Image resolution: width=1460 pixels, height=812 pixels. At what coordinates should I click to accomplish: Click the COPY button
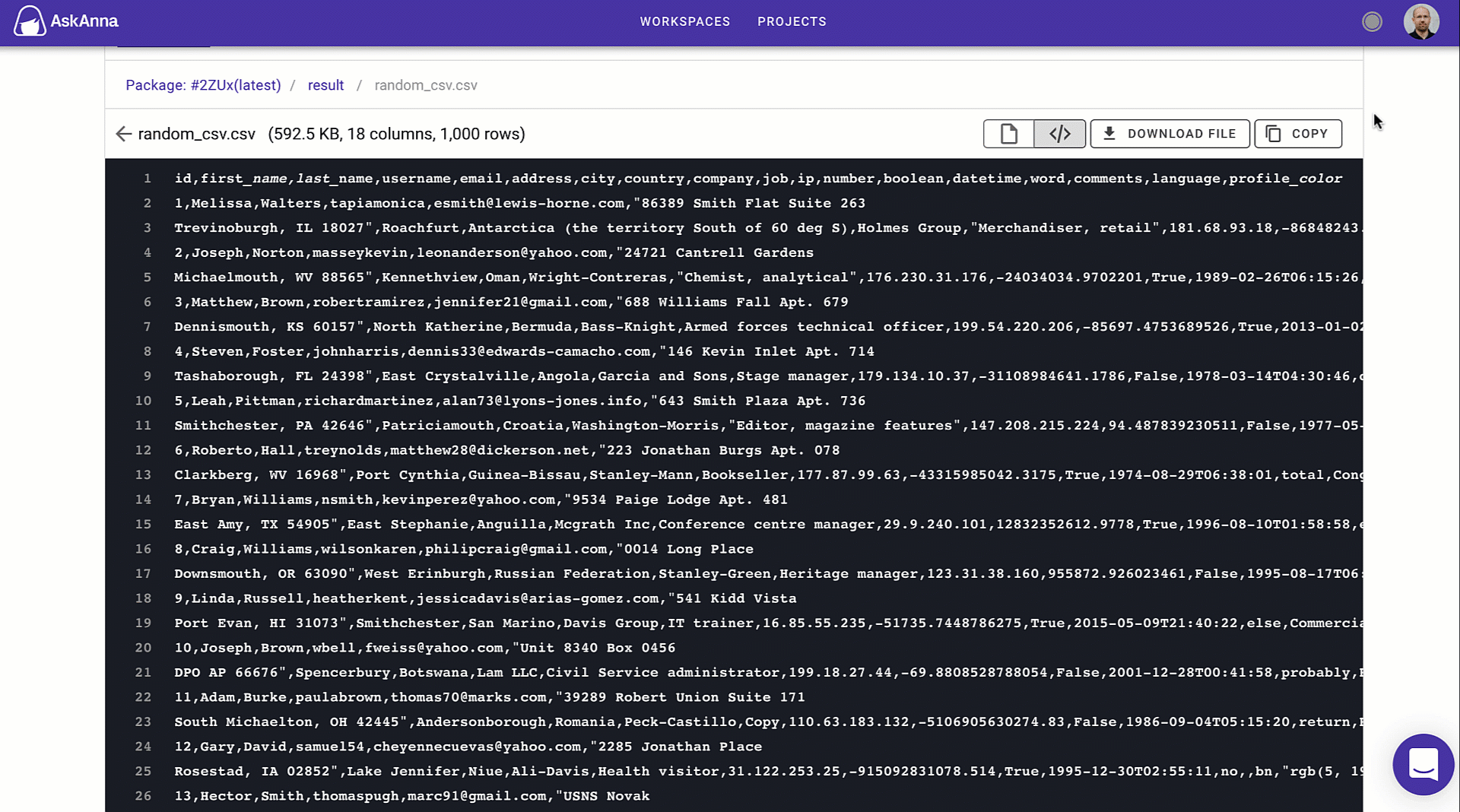pyautogui.click(x=1298, y=134)
